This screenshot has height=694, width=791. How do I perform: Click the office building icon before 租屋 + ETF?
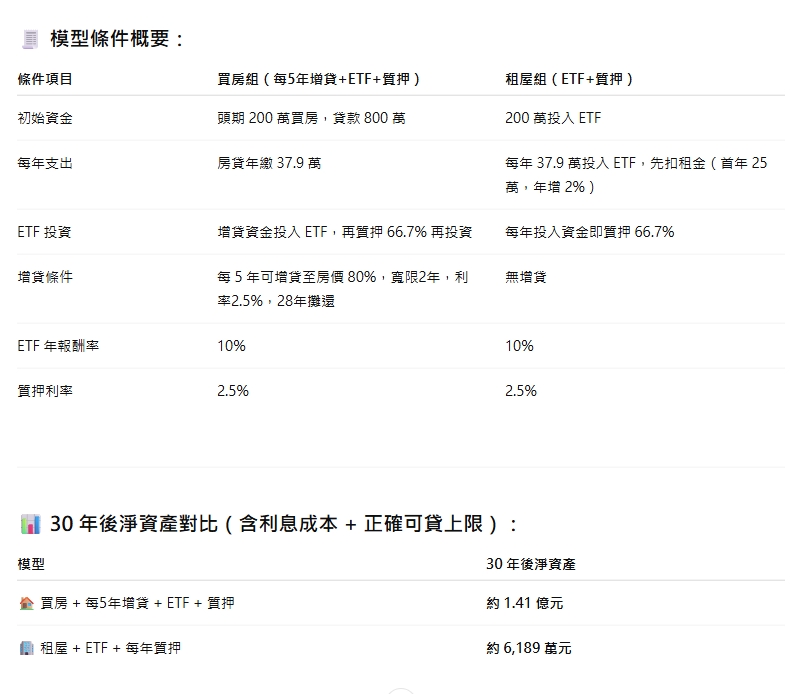coord(27,648)
